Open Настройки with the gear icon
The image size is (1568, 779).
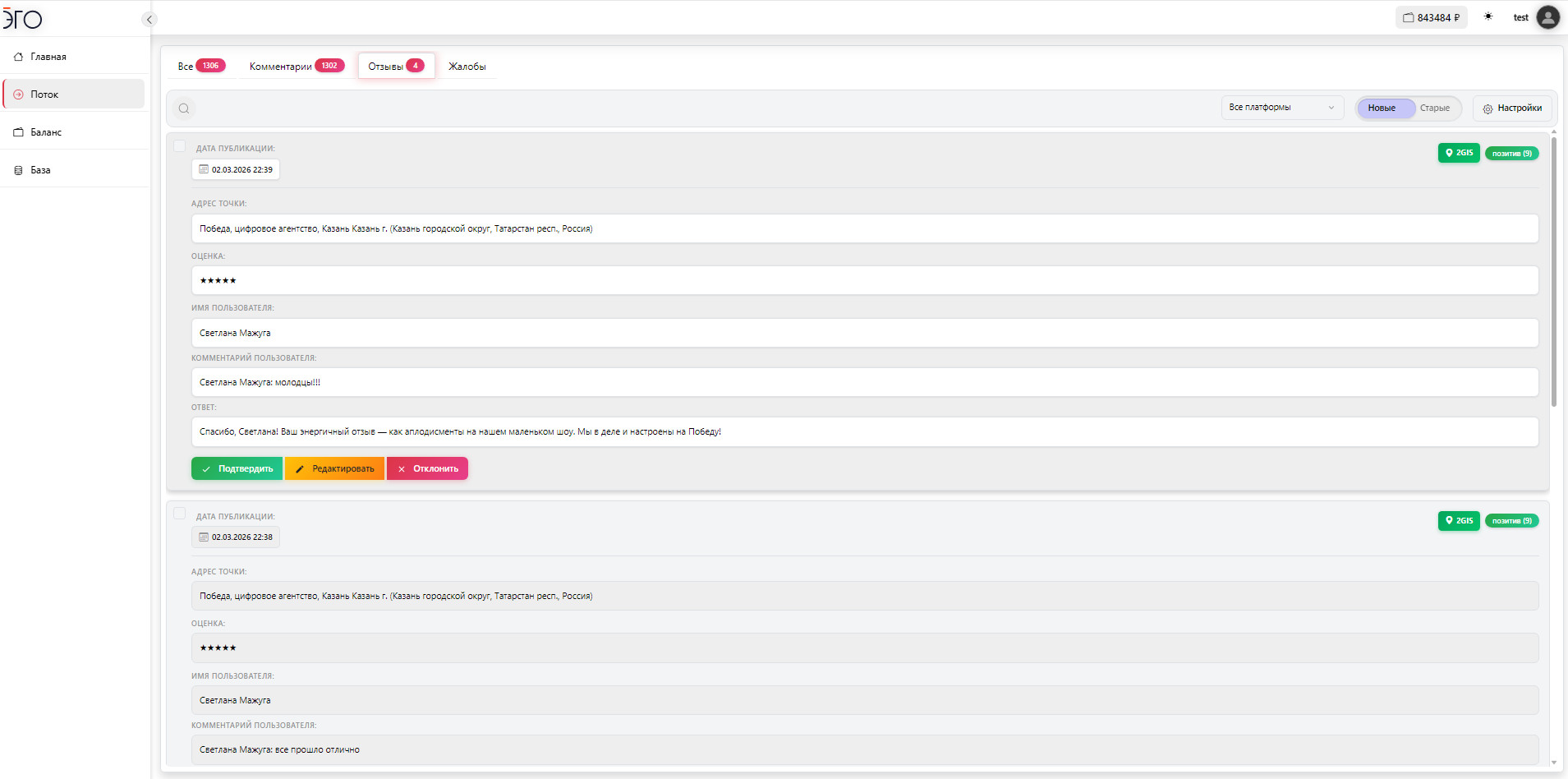1512,108
